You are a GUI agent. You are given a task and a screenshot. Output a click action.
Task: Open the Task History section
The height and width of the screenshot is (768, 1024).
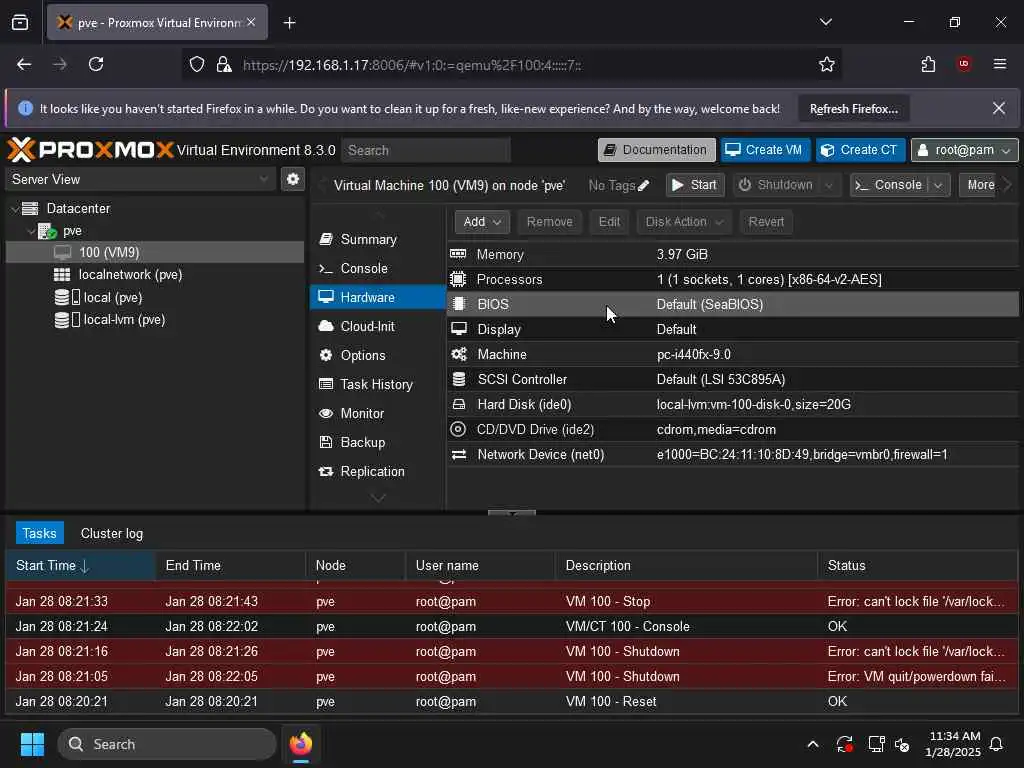pos(376,385)
